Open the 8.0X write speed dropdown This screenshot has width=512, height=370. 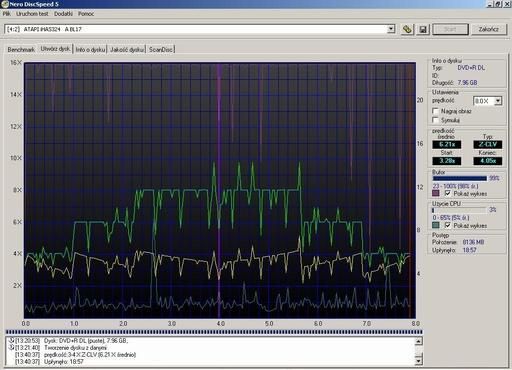[498, 101]
